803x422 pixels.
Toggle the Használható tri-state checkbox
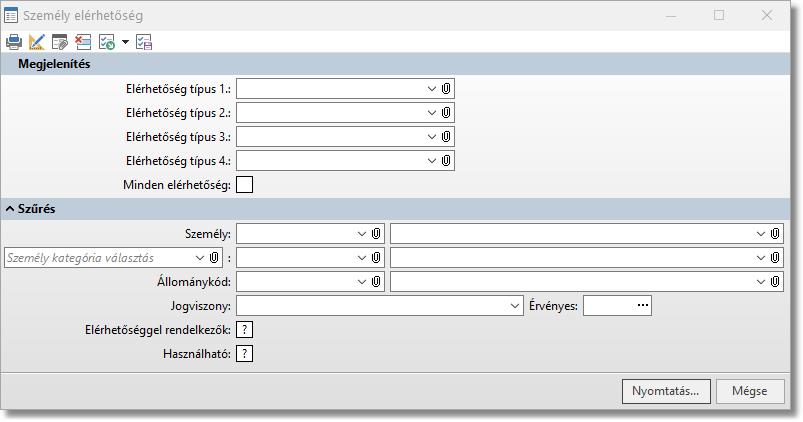point(245,353)
